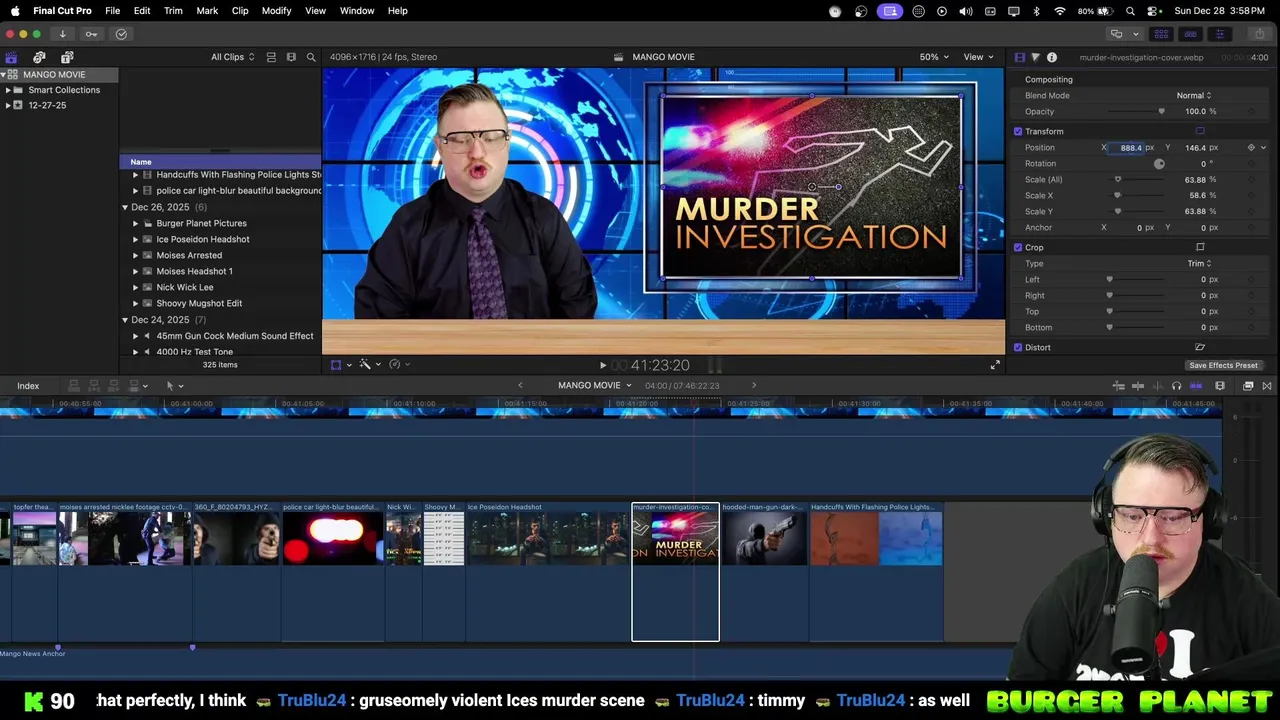The height and width of the screenshot is (720, 1280).
Task: Open the viewer View options dropdown
Action: (977, 57)
